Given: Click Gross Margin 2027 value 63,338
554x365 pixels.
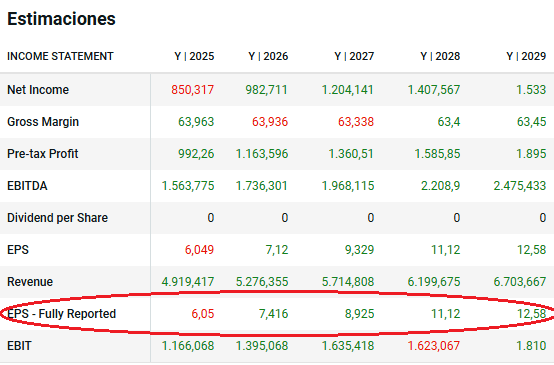Looking at the screenshot, I should [356, 122].
